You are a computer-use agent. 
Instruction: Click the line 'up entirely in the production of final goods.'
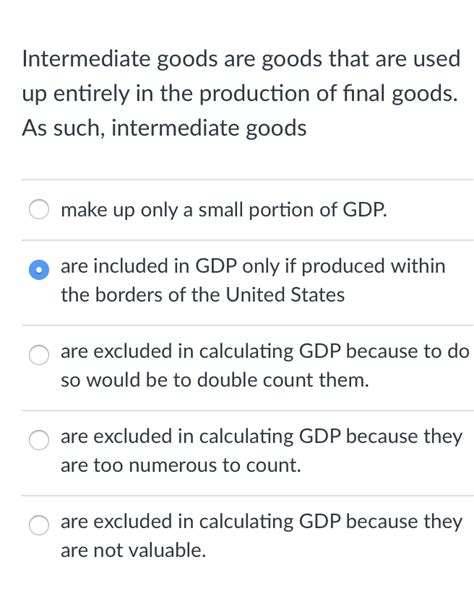(x=240, y=94)
